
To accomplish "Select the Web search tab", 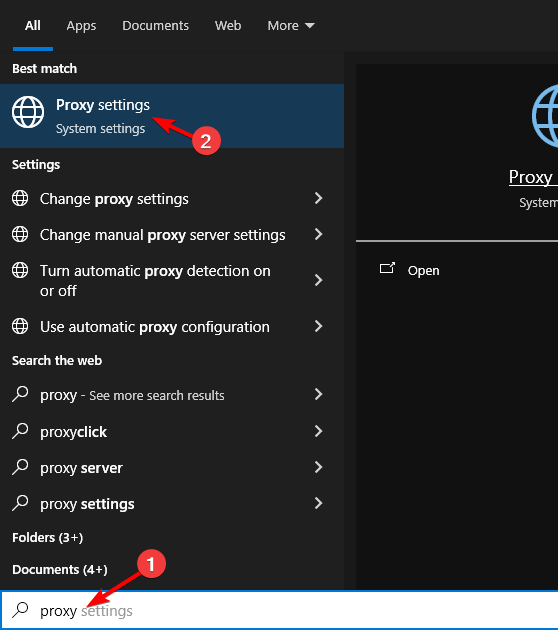I will tap(228, 26).
